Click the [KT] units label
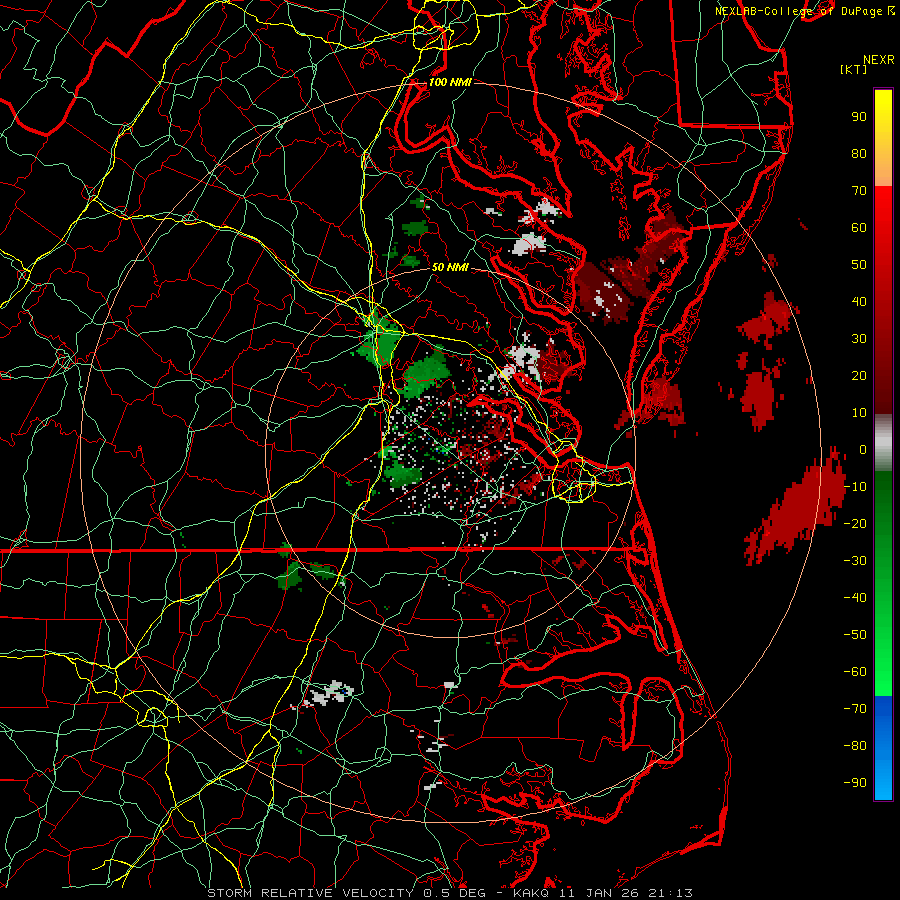 point(853,69)
